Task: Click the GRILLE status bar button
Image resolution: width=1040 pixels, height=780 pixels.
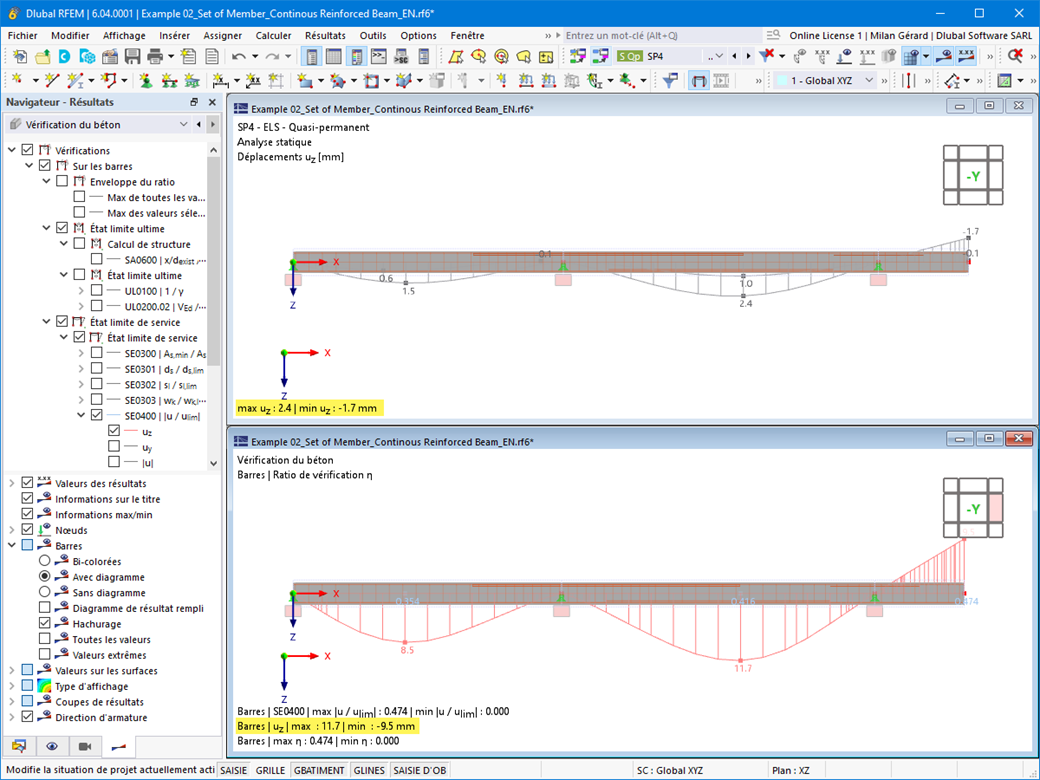Action: (270, 771)
